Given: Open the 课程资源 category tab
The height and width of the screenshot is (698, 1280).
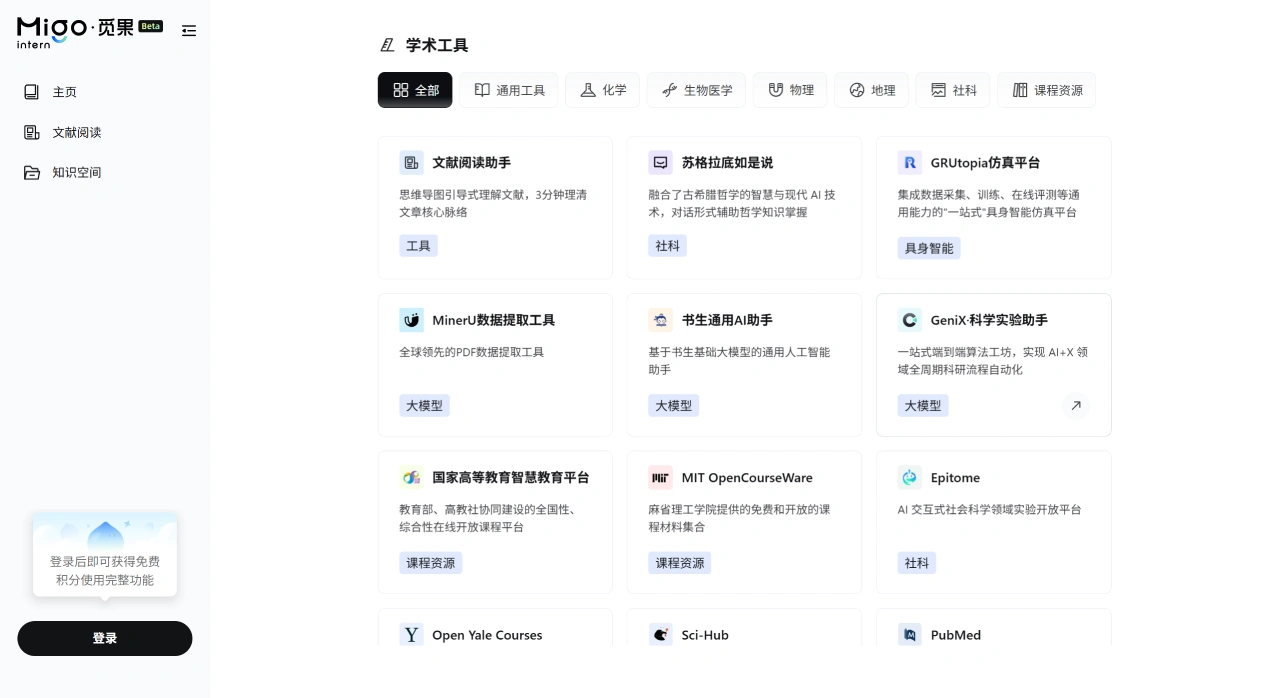Looking at the screenshot, I should pyautogui.click(x=1046, y=90).
